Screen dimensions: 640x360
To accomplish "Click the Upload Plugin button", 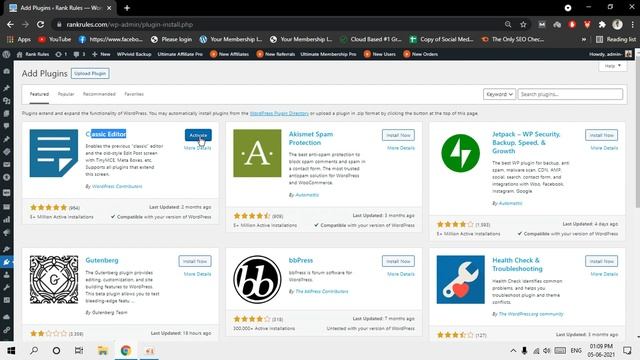I will coord(90,73).
